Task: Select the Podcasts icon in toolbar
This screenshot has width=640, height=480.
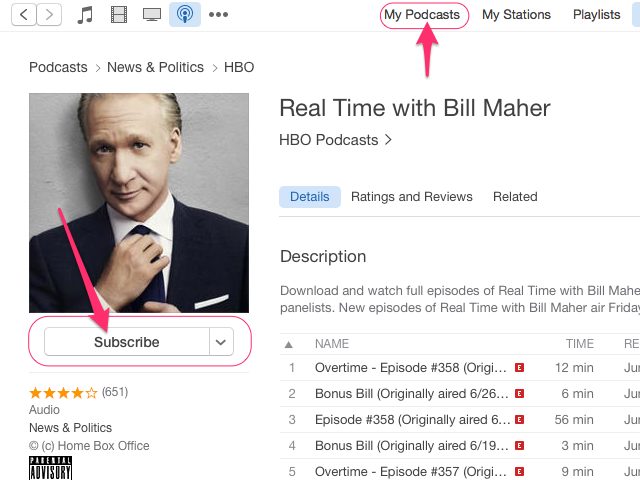Action: pos(185,14)
